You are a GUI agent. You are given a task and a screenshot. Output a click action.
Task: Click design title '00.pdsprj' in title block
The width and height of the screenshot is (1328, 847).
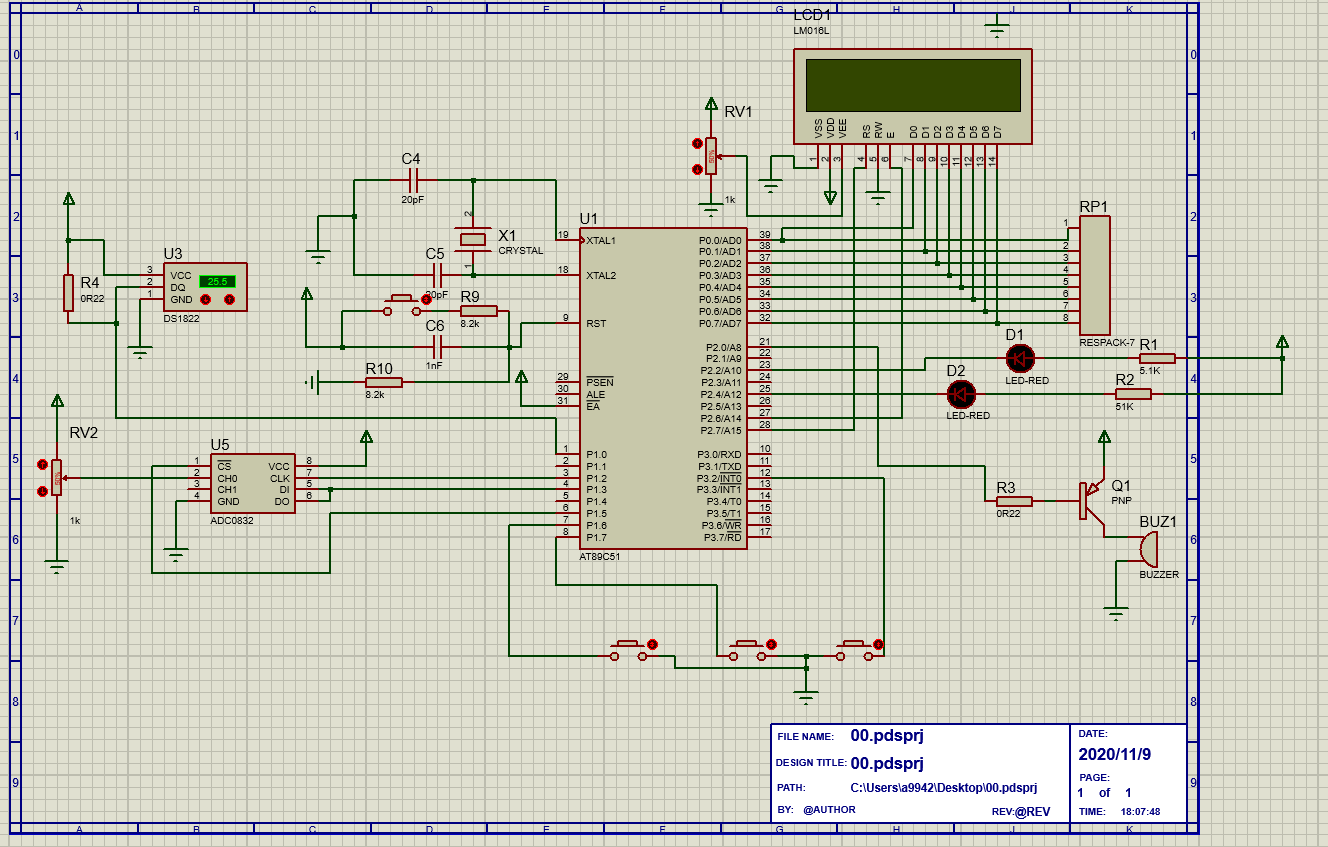click(887, 763)
